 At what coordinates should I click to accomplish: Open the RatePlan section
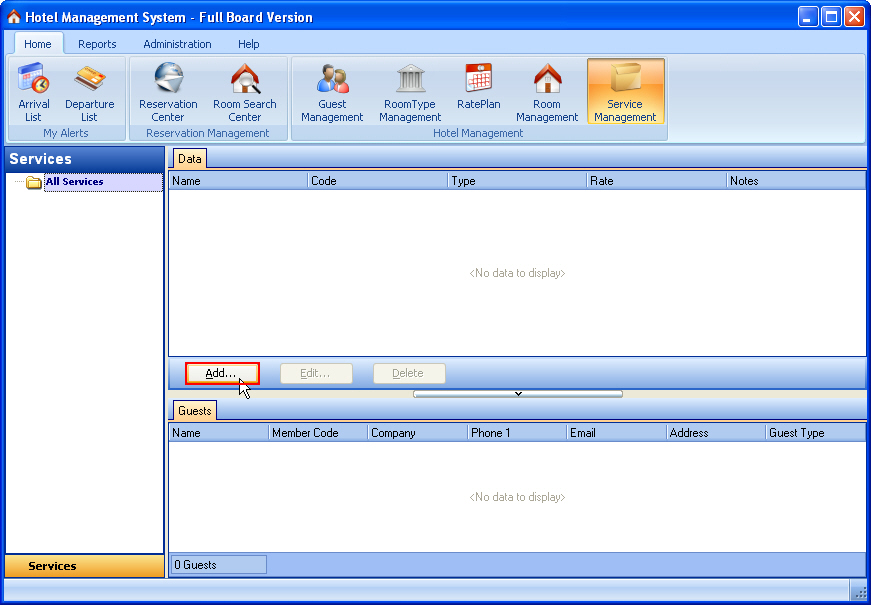(x=478, y=90)
